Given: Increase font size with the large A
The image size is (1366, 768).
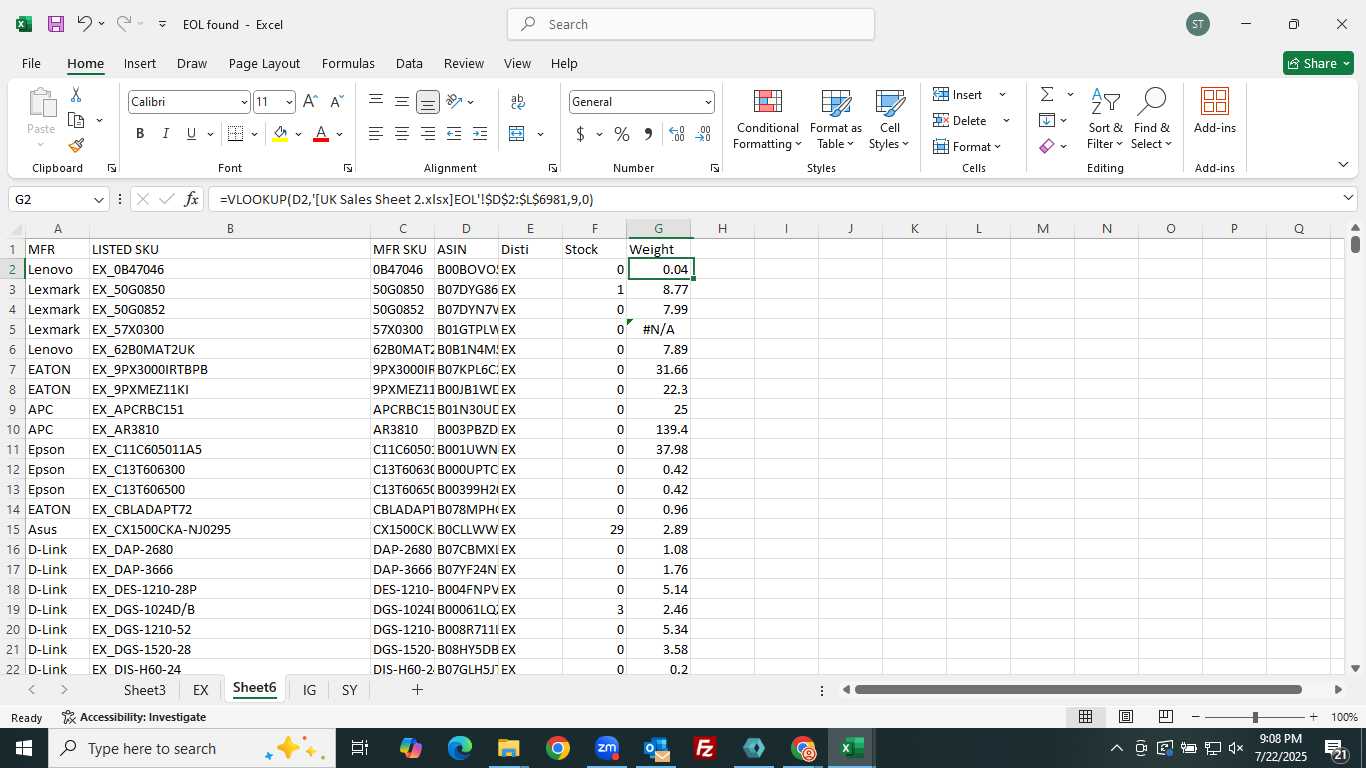Looking at the screenshot, I should tap(310, 102).
